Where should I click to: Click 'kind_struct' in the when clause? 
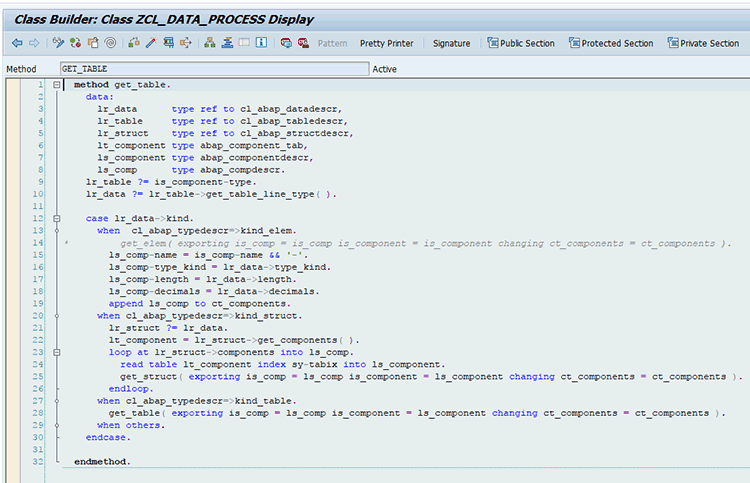pyautogui.click(x=268, y=316)
